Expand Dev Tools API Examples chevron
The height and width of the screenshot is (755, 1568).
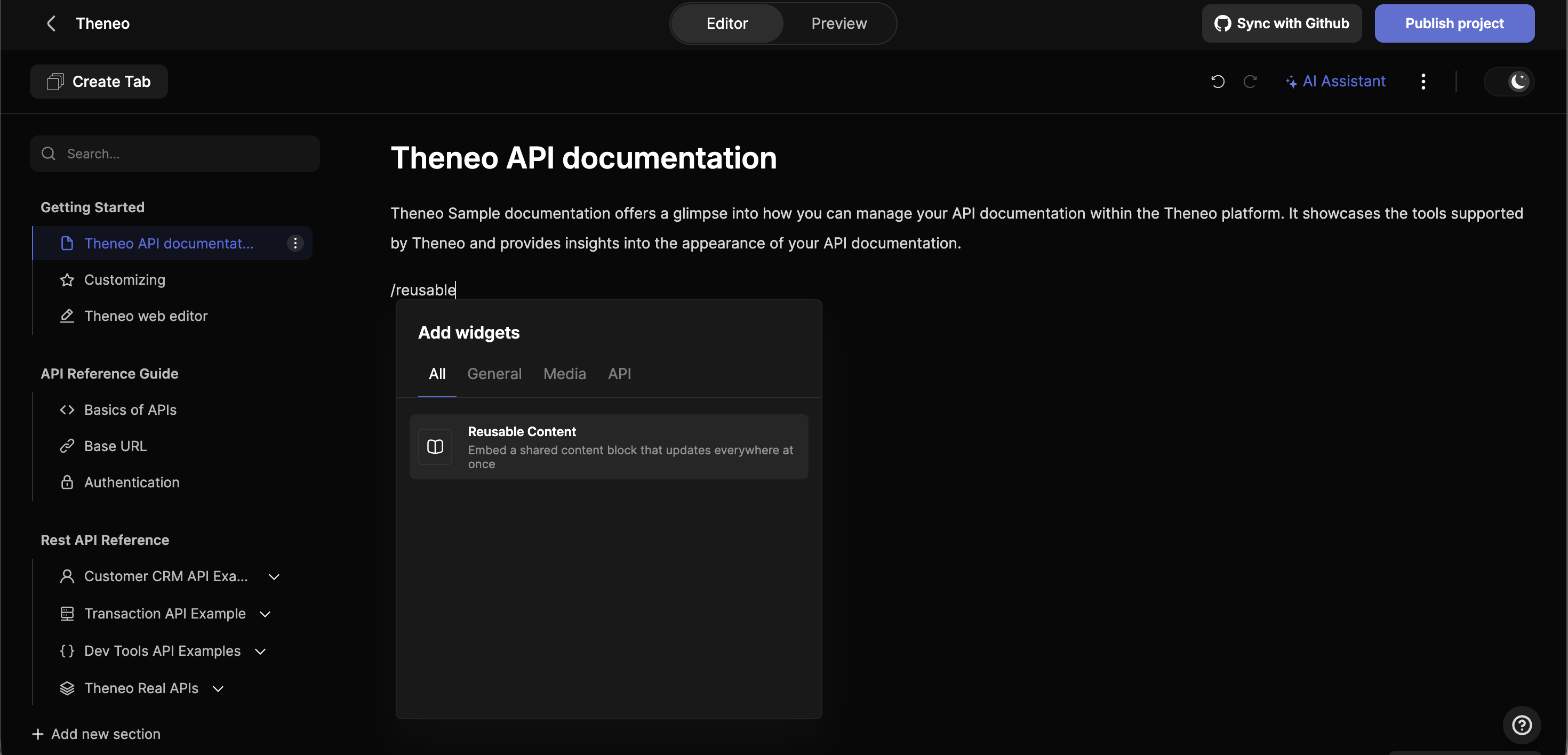click(260, 652)
